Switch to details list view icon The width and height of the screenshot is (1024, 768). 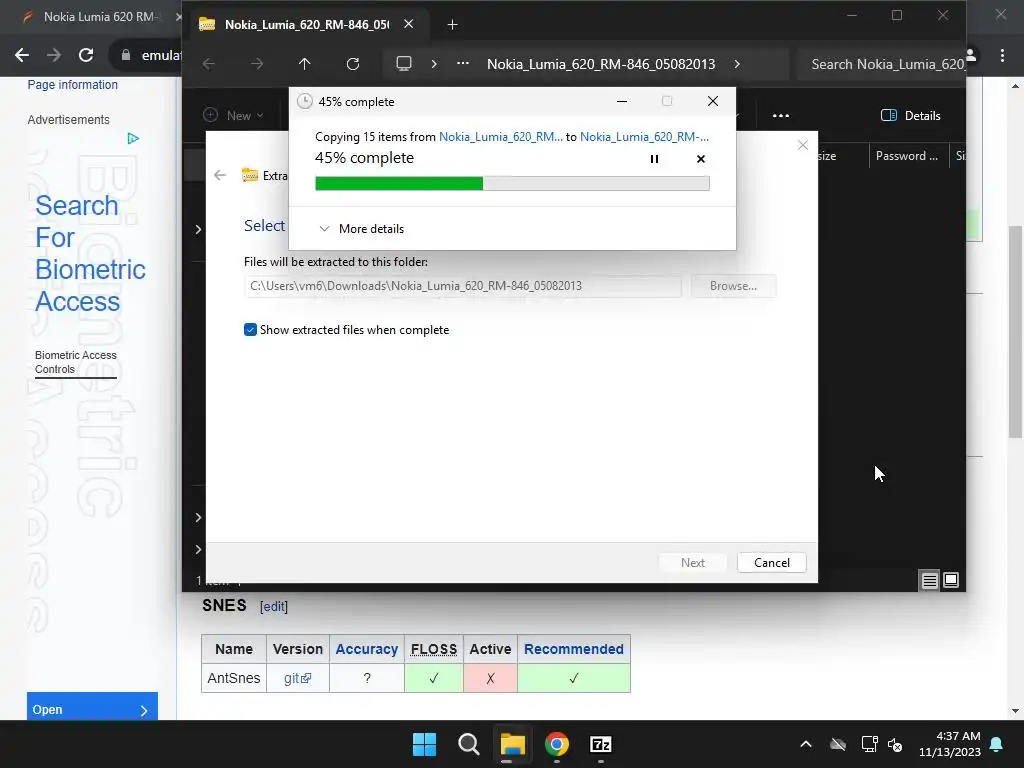(x=929, y=580)
